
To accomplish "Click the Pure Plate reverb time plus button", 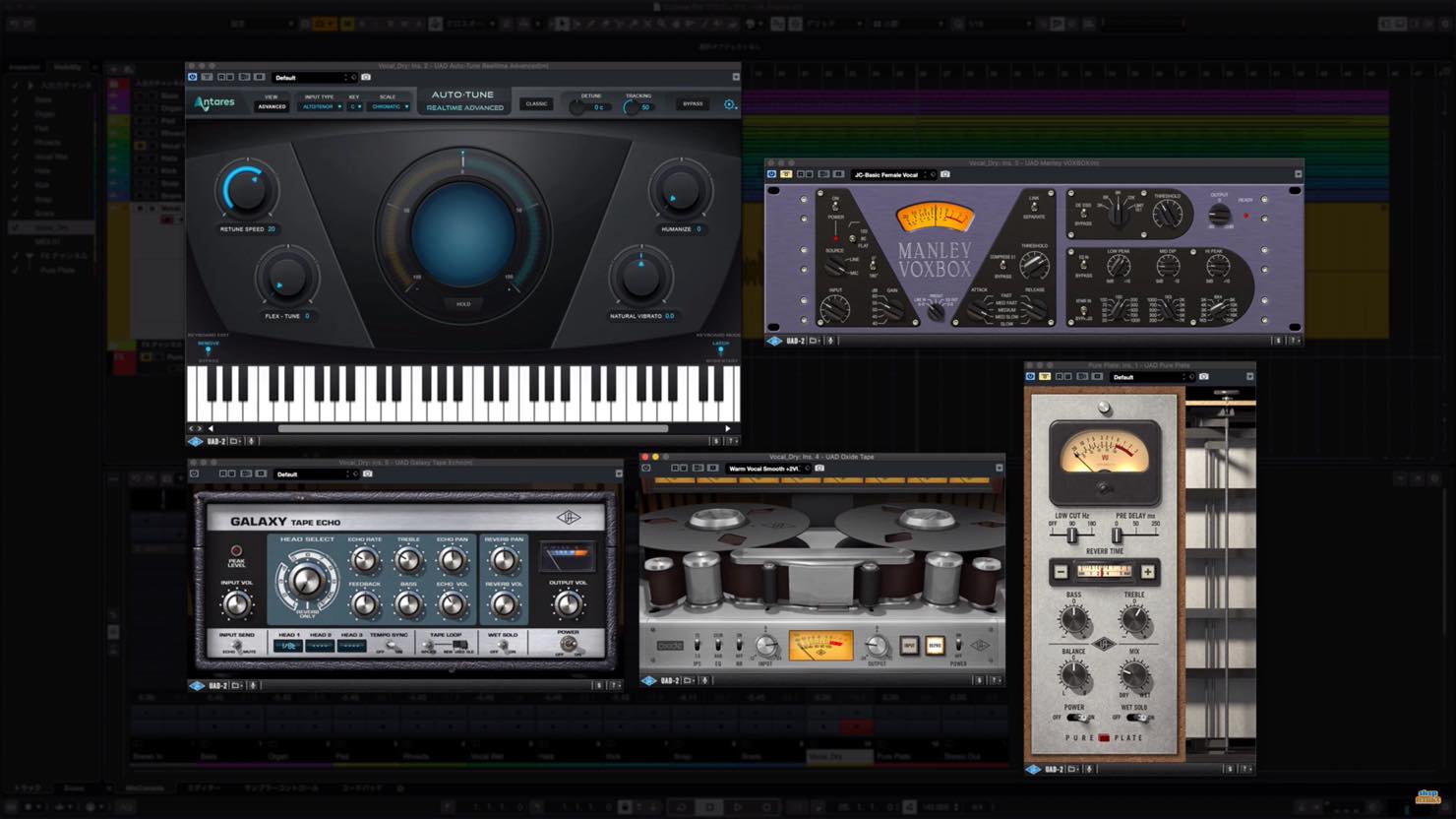I will pyautogui.click(x=1147, y=571).
